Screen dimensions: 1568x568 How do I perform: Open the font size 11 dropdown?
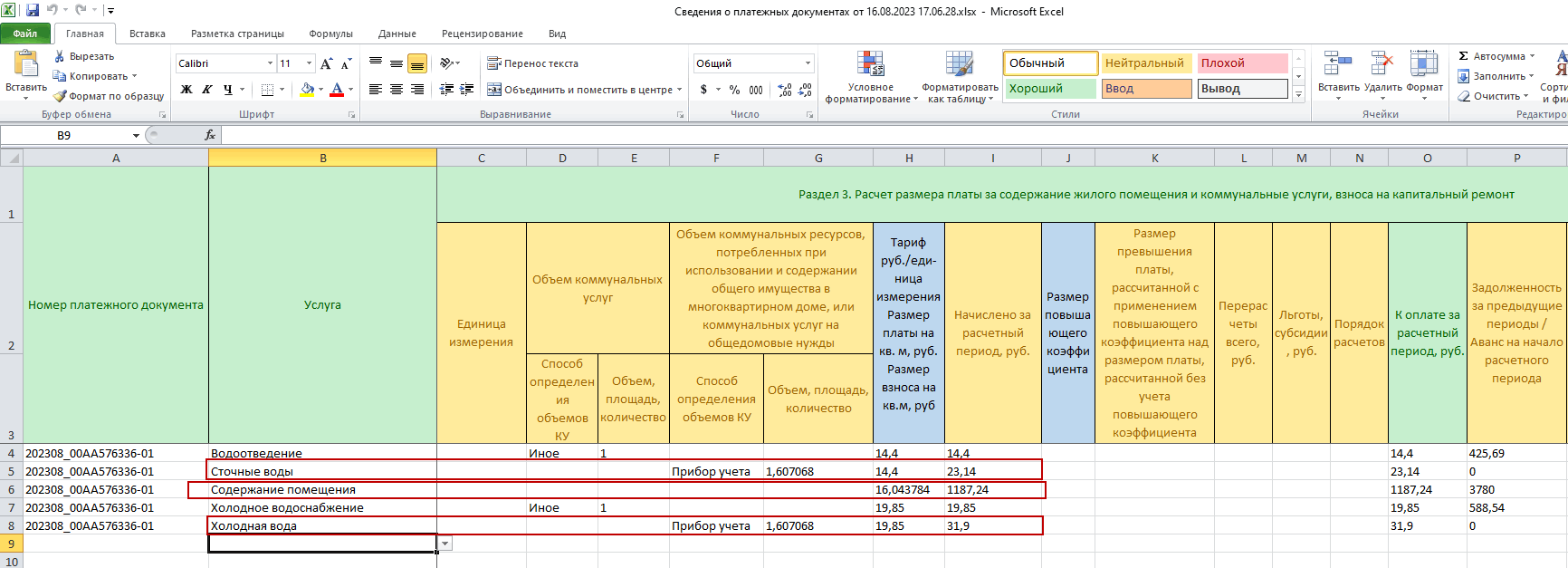pos(310,63)
